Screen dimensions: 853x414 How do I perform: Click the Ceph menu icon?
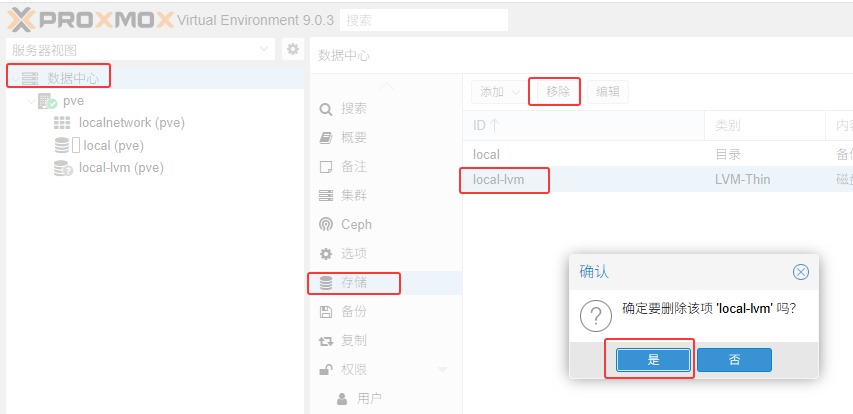(325, 224)
